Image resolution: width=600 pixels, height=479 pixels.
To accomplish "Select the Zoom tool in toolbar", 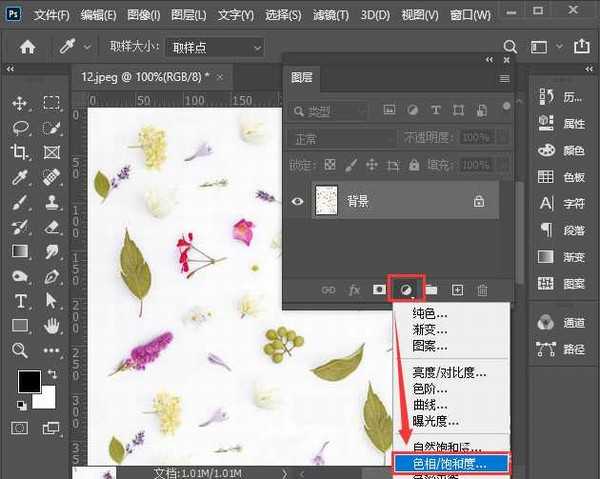I will pyautogui.click(x=19, y=350).
